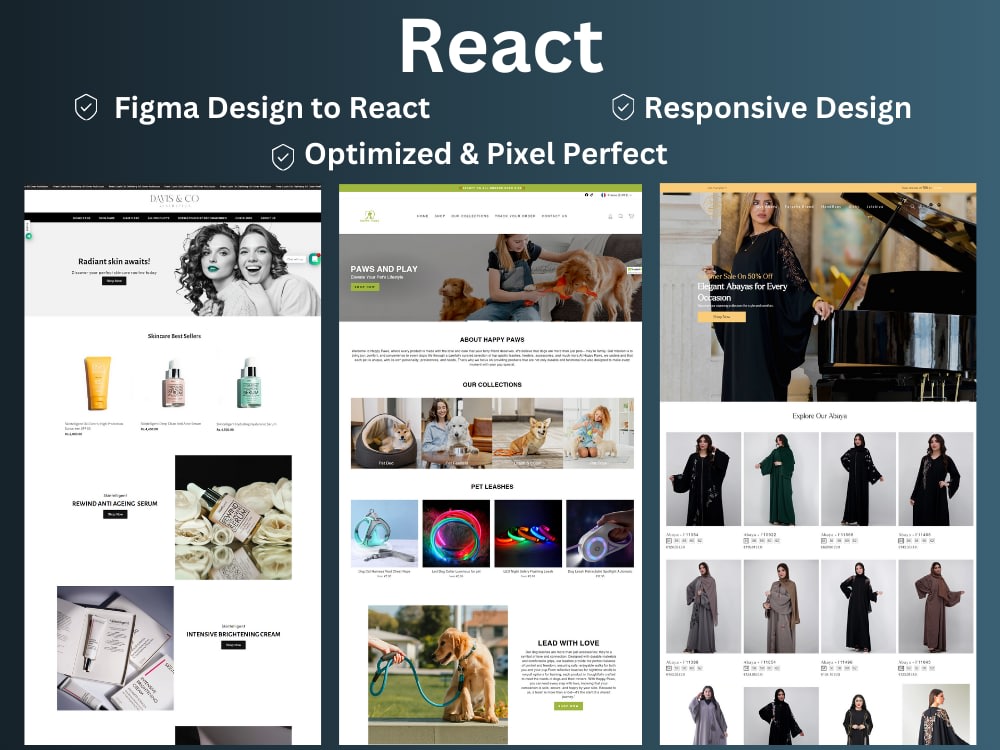Open the account icon in Happy Paws header
This screenshot has height=750, width=1000.
[x=610, y=216]
